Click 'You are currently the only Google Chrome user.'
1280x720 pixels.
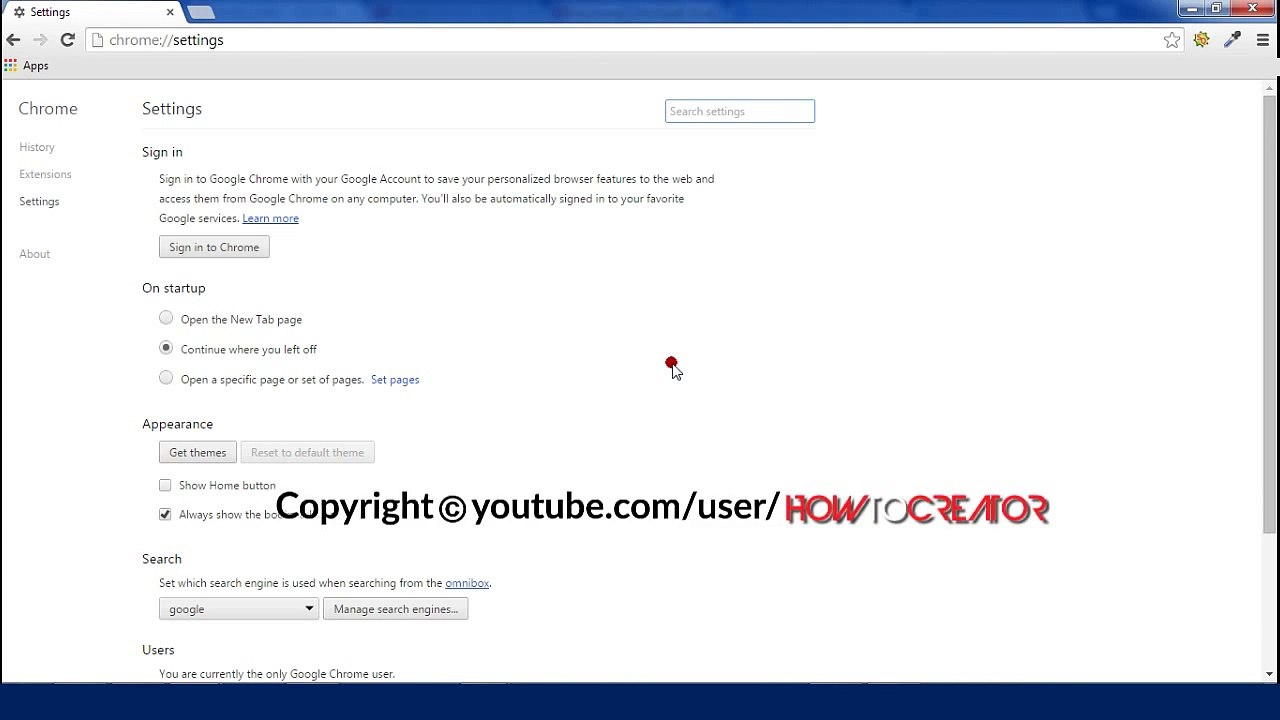(277, 674)
